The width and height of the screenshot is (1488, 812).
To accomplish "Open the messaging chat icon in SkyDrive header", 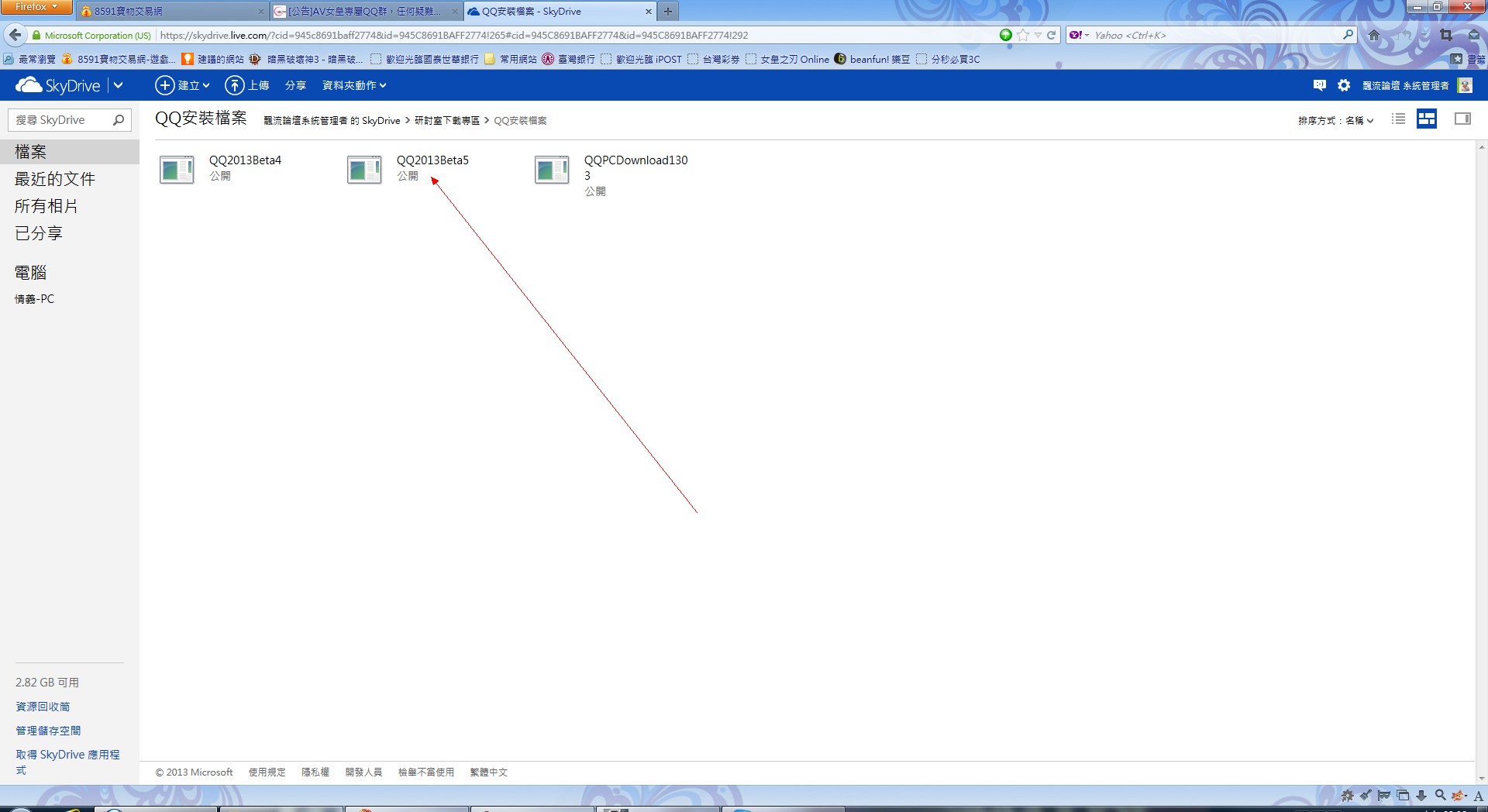I will pos(1320,85).
